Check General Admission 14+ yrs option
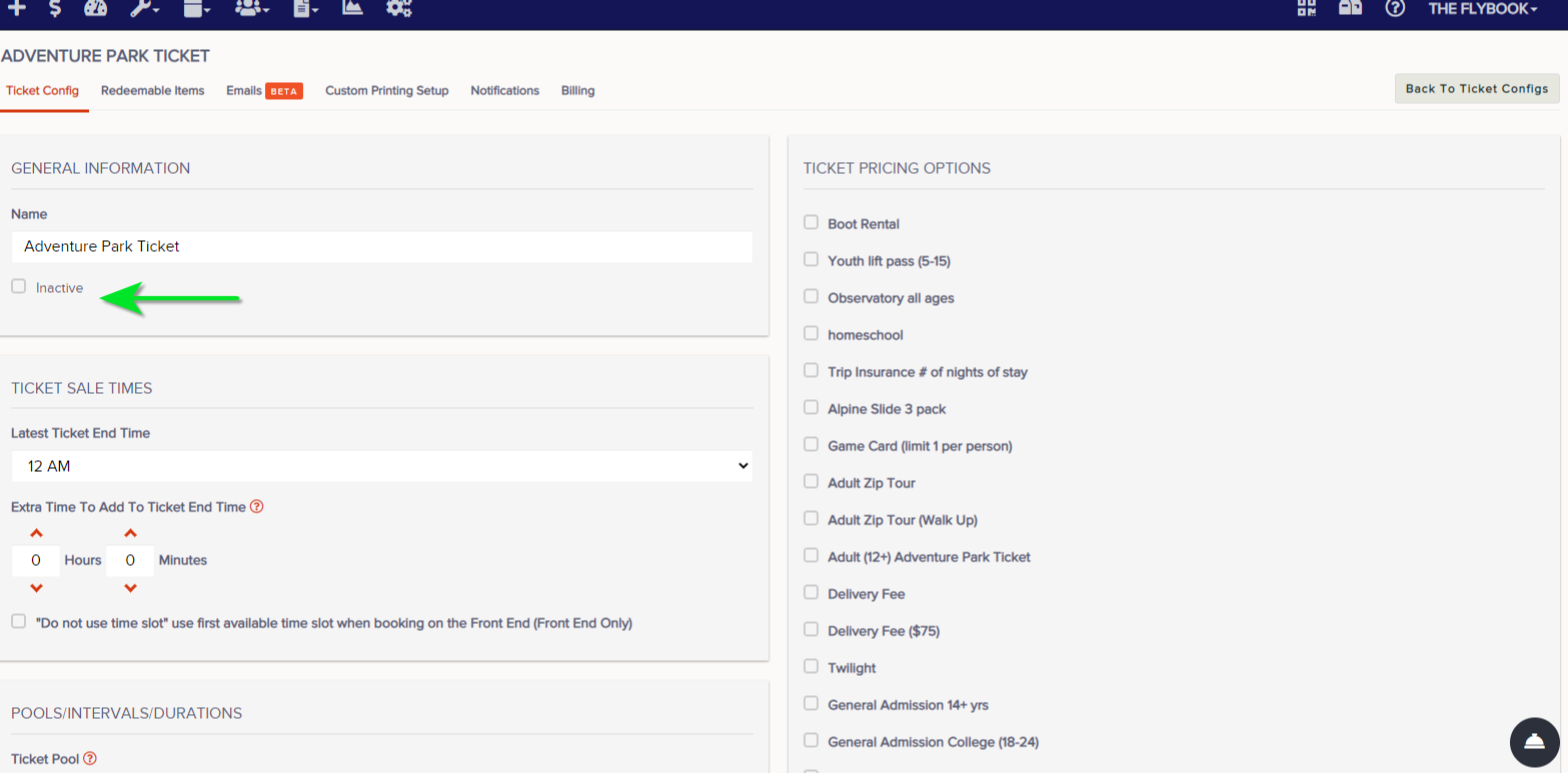This screenshot has width=1568, height=774. pos(811,703)
